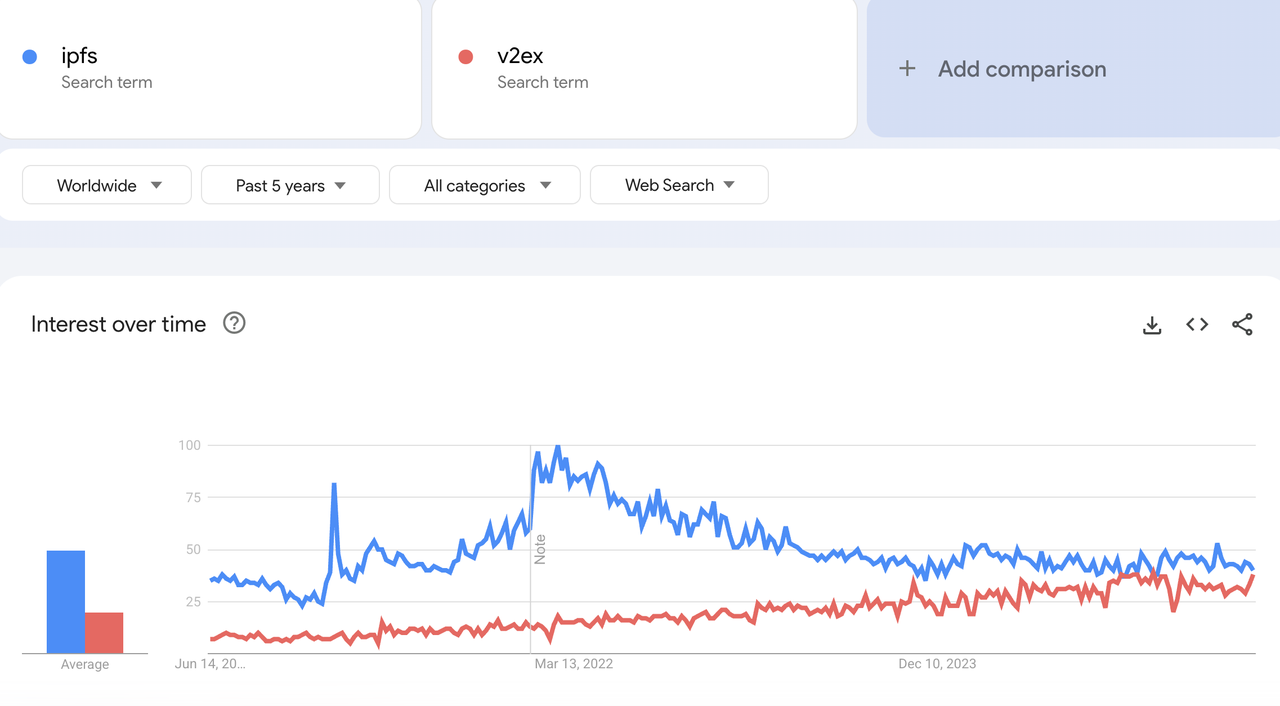Image resolution: width=1280 pixels, height=706 pixels.
Task: Open the help icon beside Interest over time
Action: pos(234,323)
